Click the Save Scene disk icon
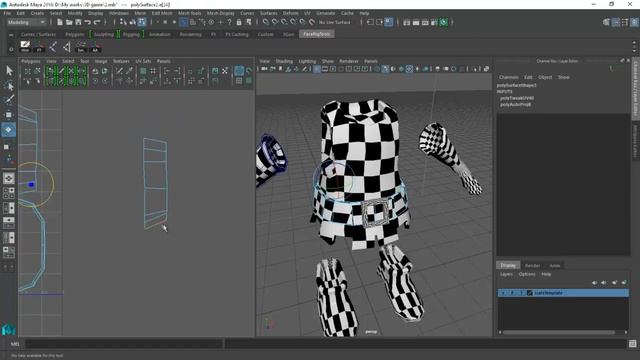 78,22
